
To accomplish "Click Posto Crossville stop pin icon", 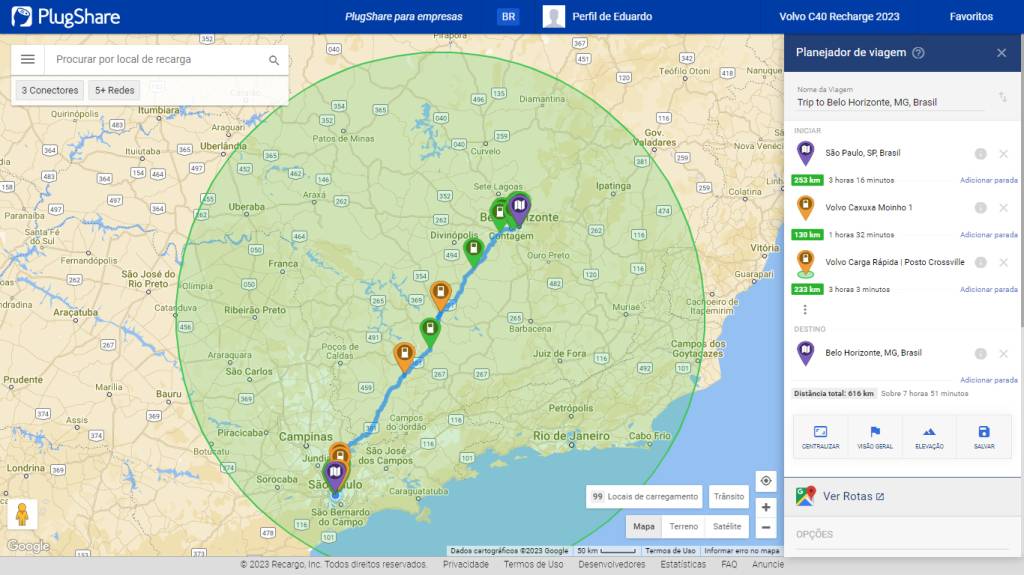I will click(805, 263).
